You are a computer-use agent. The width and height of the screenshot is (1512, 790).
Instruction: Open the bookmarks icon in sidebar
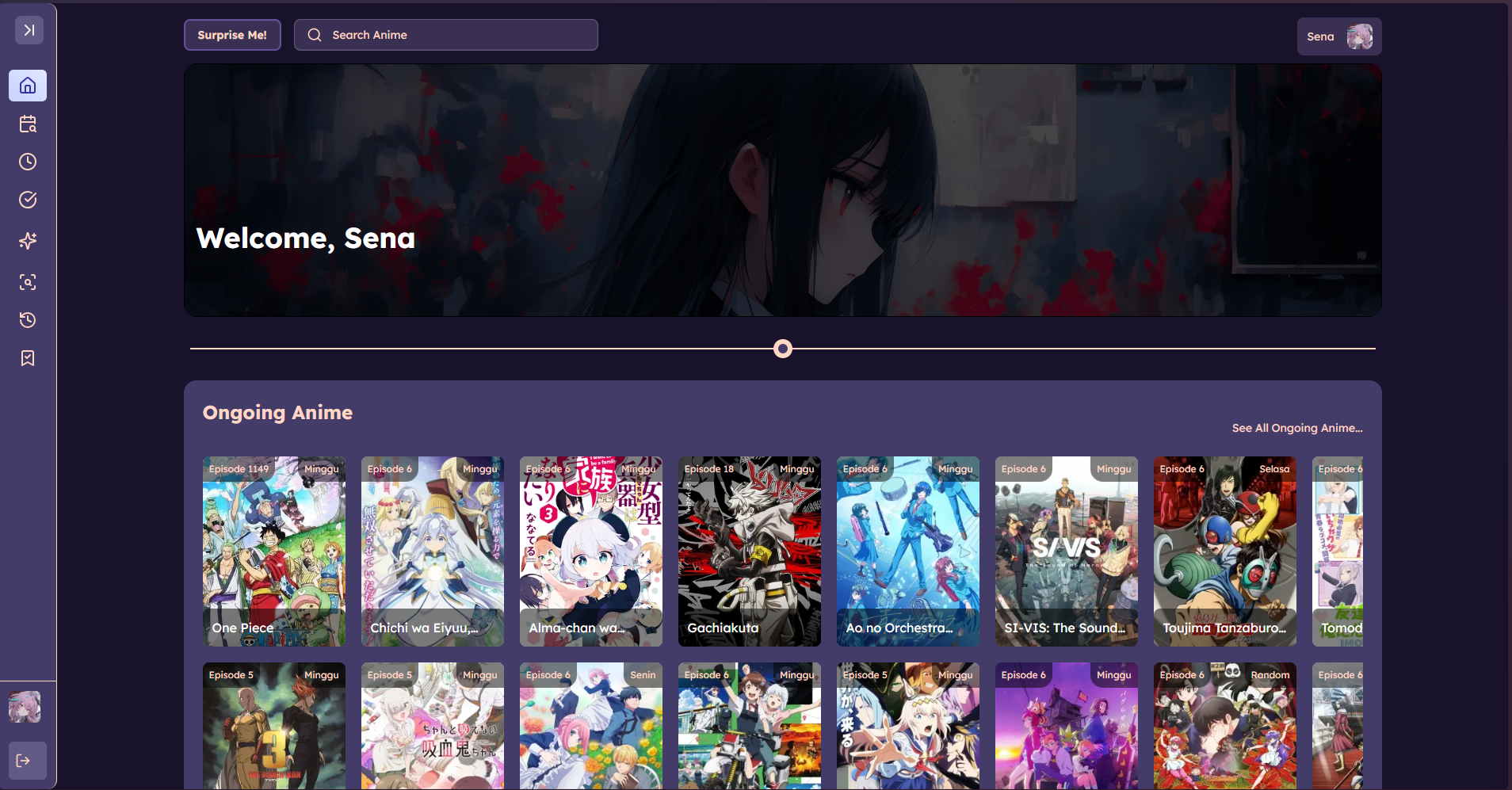(28, 358)
